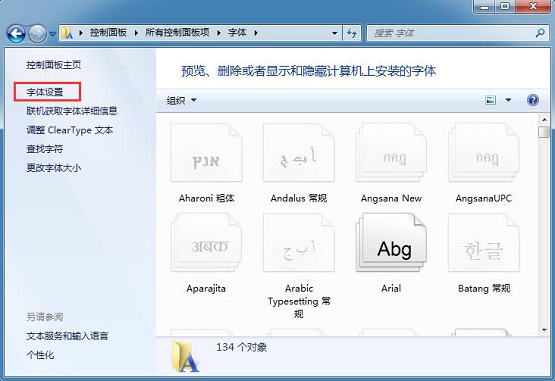Open 个性化 link
555x381 pixels.
pos(40,355)
